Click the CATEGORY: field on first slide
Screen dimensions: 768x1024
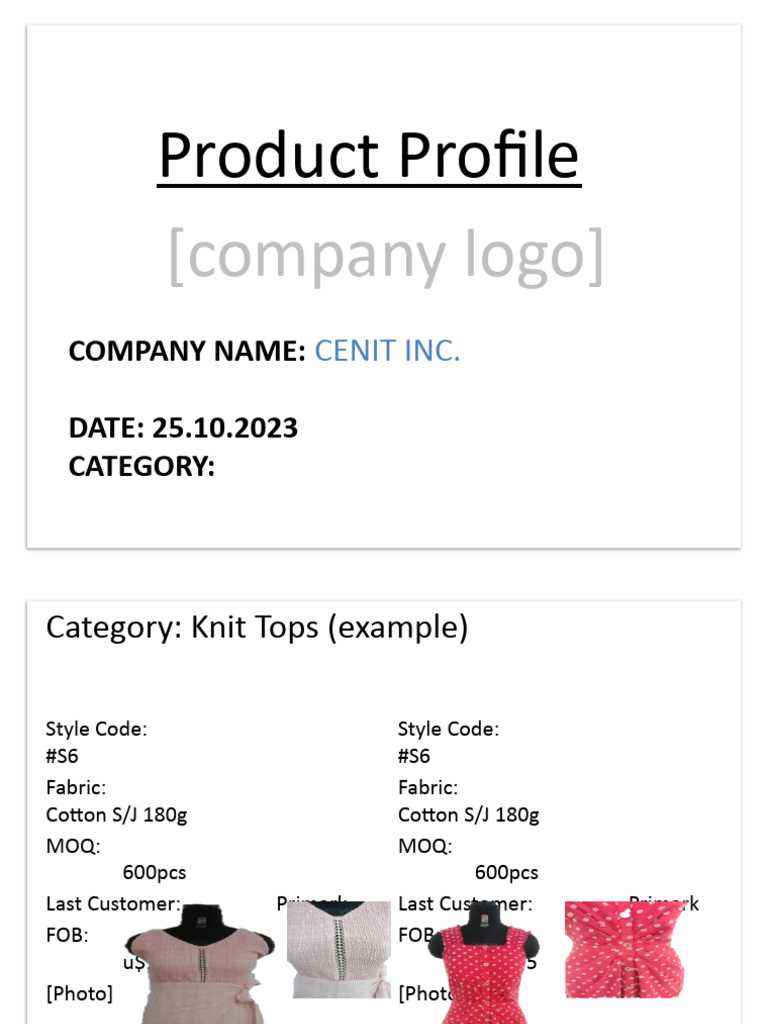[x=142, y=467]
